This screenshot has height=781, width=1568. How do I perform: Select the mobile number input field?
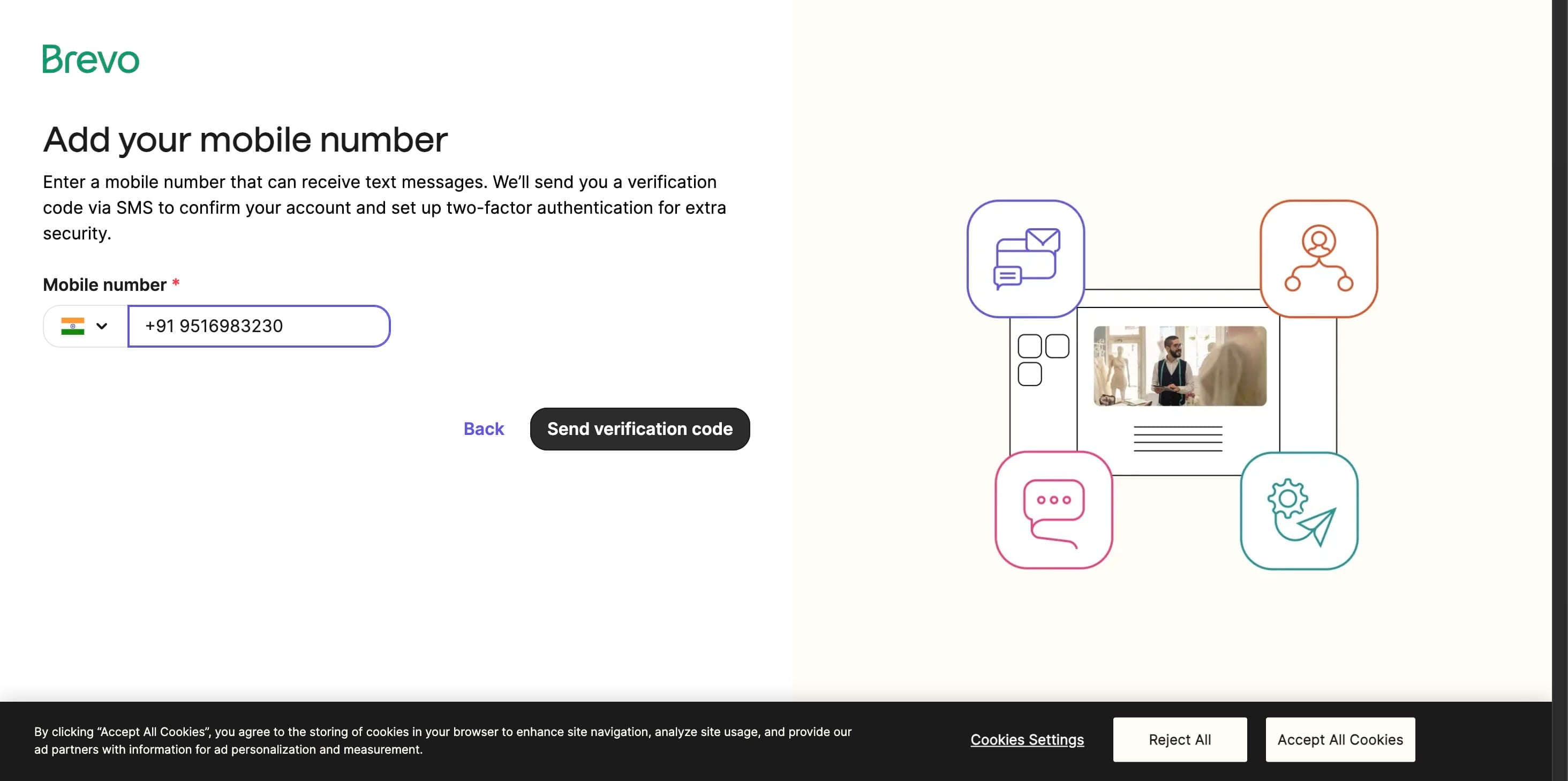(x=258, y=326)
